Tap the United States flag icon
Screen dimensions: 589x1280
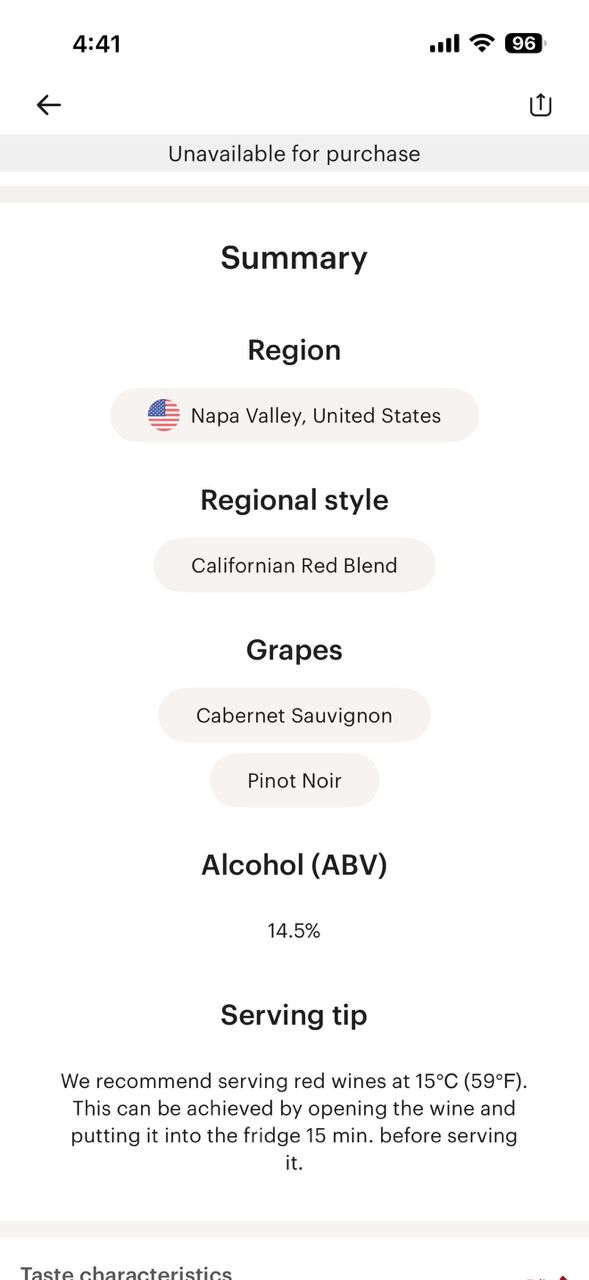click(x=162, y=414)
